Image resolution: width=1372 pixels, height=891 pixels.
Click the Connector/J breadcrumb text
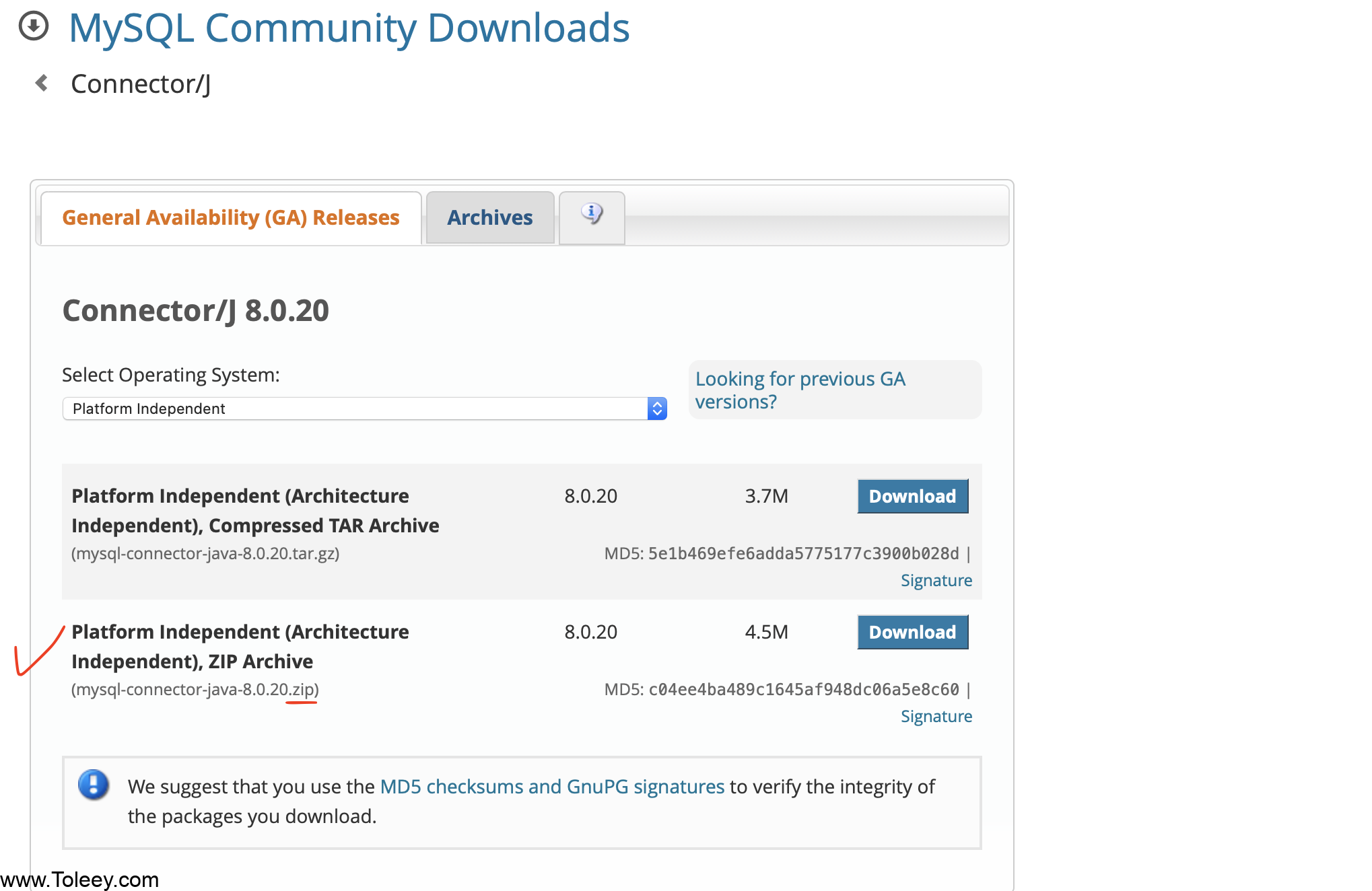pyautogui.click(x=141, y=84)
